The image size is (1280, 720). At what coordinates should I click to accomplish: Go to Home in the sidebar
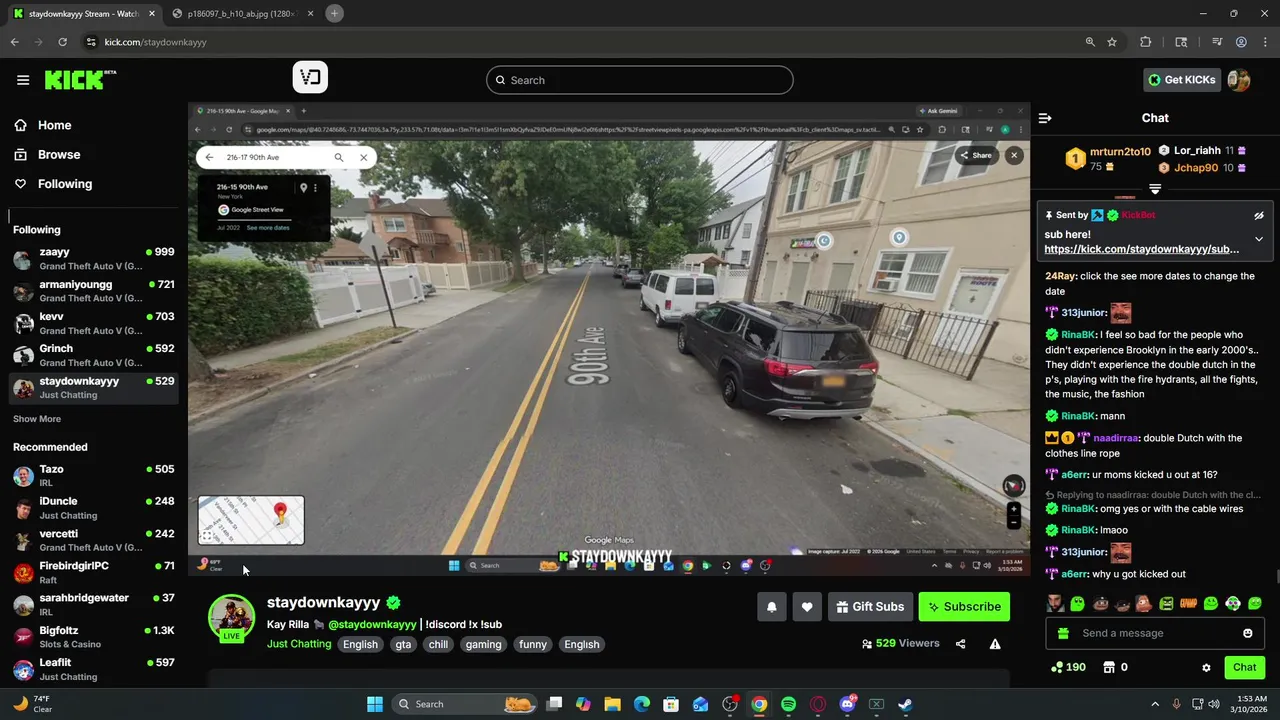[x=43, y=125]
